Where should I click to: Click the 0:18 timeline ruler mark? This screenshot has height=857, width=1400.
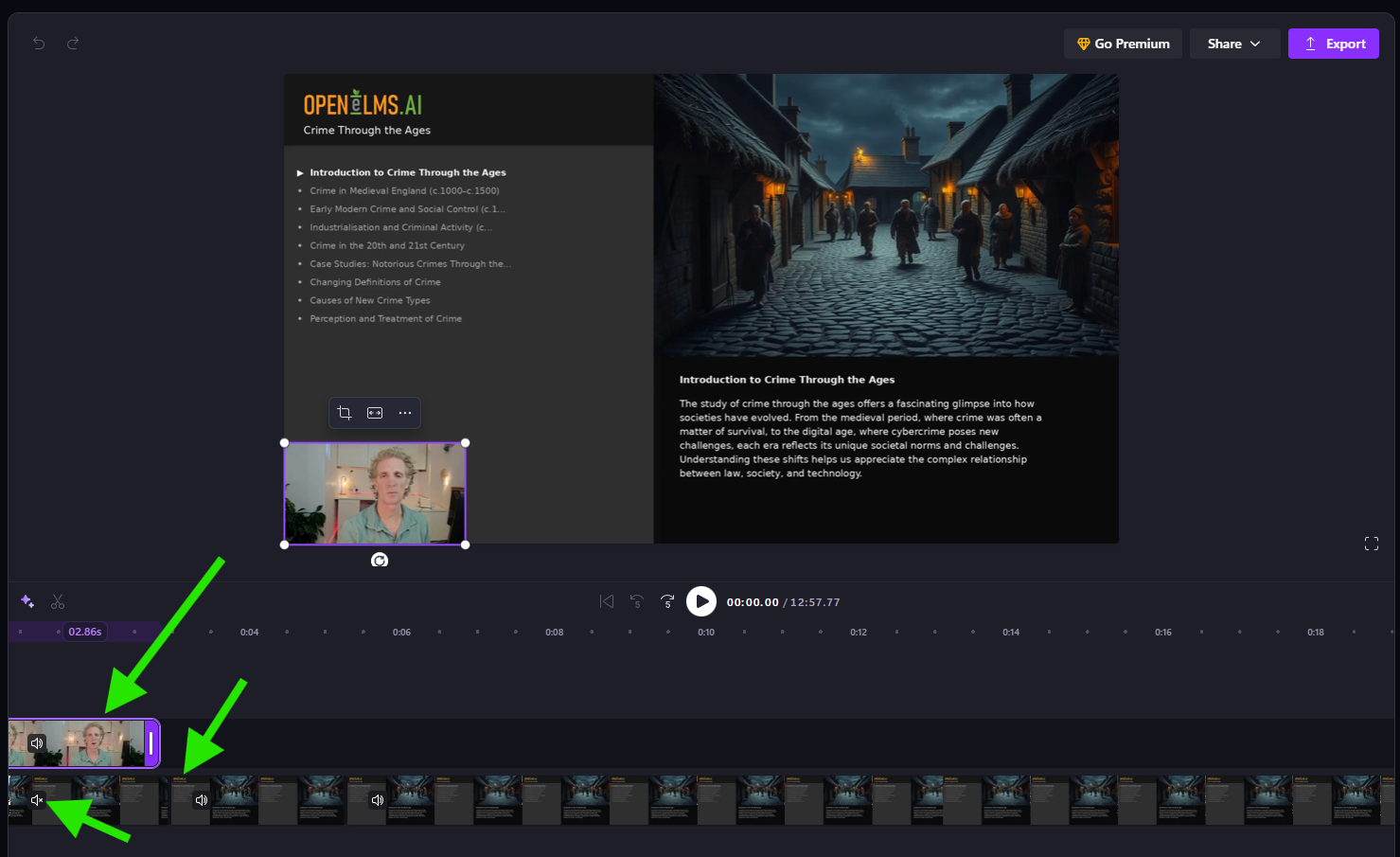(1316, 633)
